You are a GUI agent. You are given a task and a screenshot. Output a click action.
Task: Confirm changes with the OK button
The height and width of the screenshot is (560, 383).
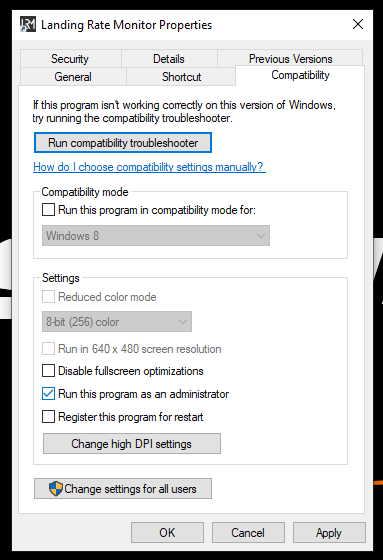click(x=167, y=532)
